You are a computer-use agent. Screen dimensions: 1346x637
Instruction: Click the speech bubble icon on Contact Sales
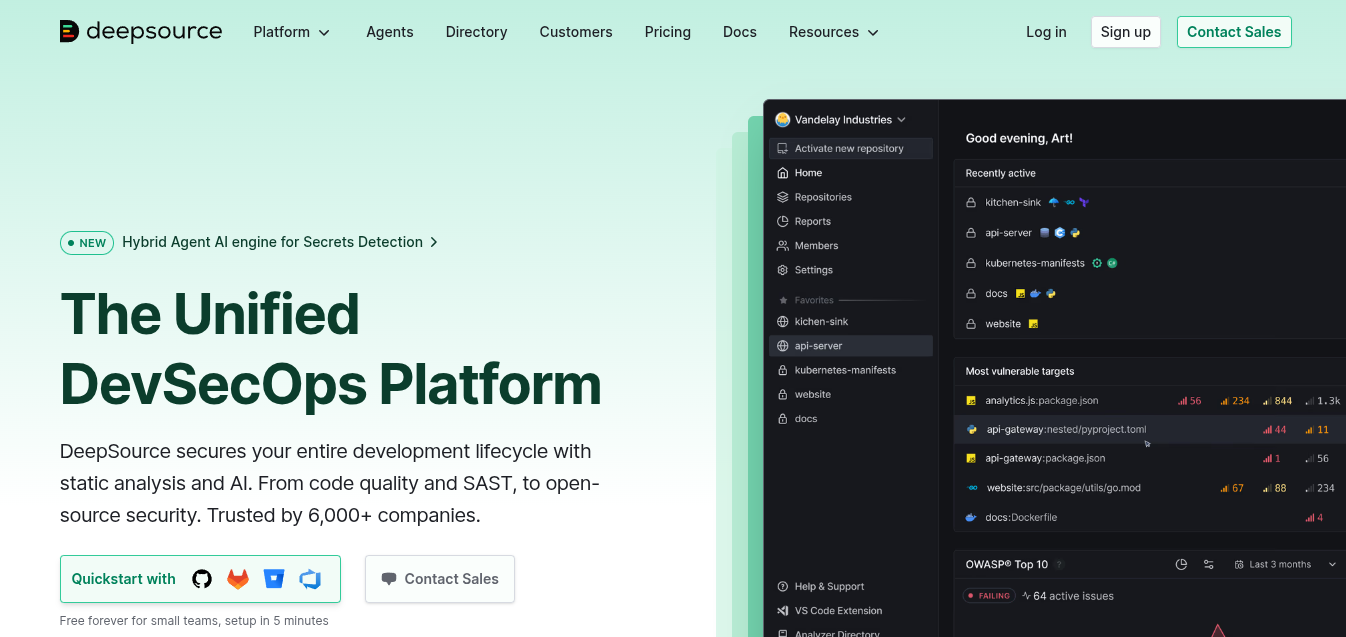pyautogui.click(x=389, y=579)
